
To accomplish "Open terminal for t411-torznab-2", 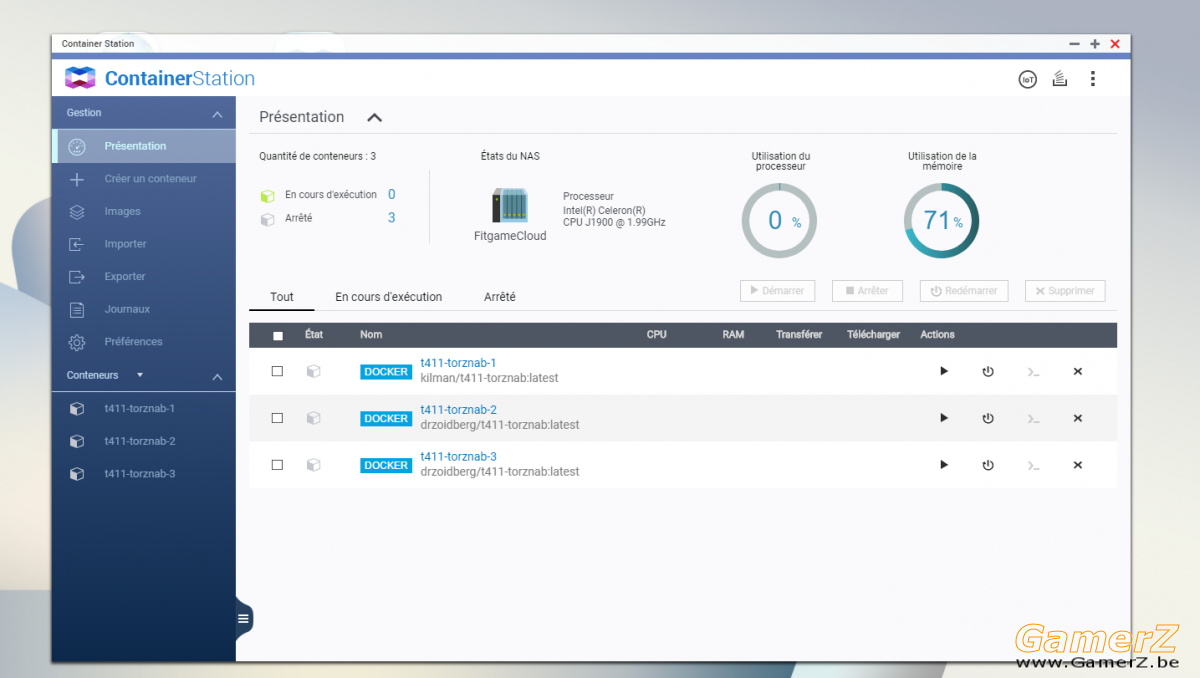I will 1033,419.
